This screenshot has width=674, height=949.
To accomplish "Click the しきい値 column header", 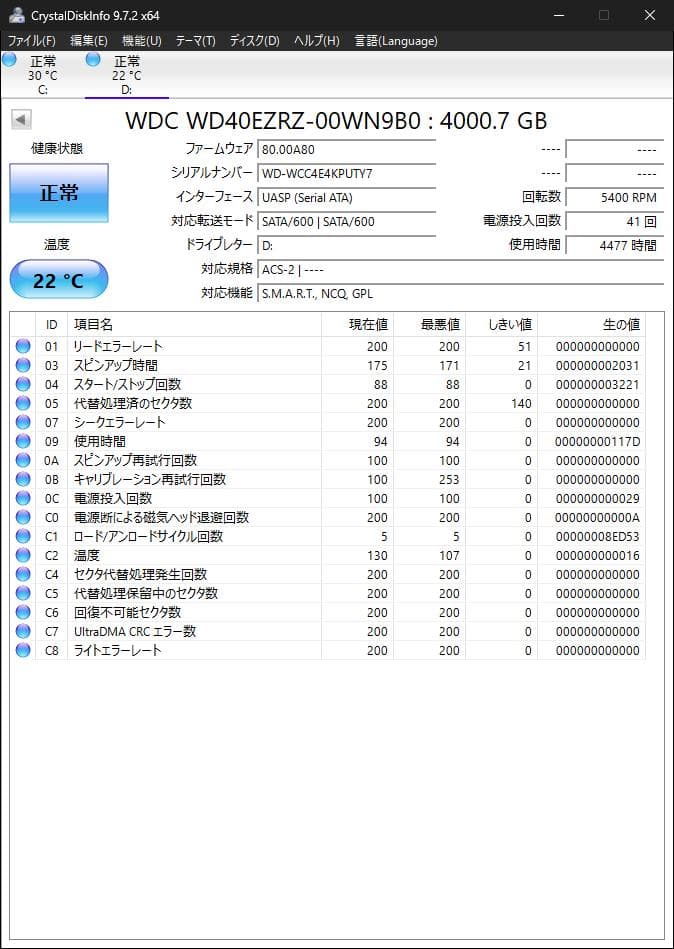I will (x=502, y=324).
